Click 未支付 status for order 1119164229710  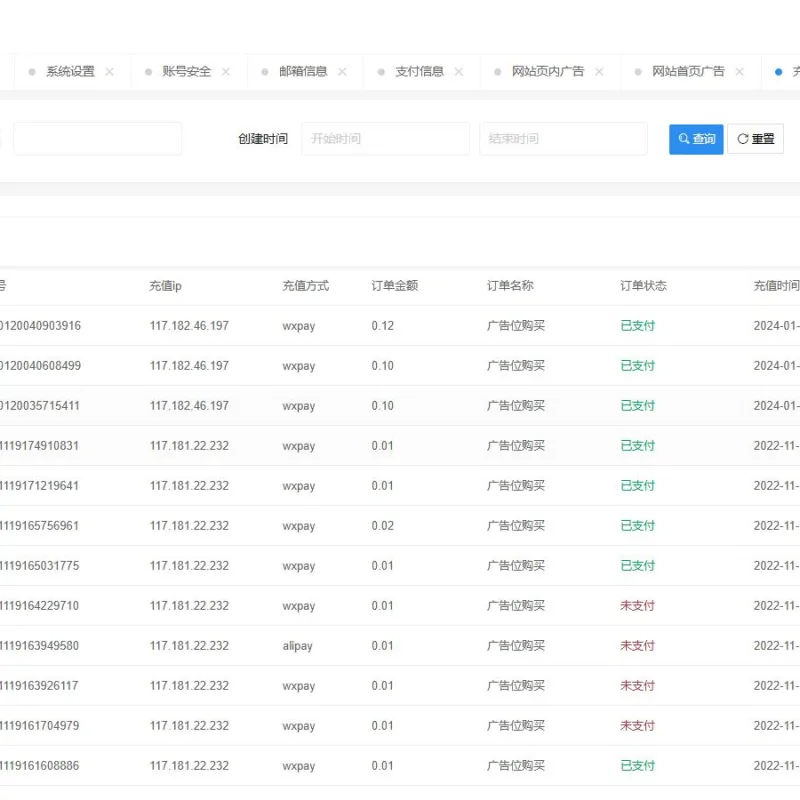[x=637, y=606]
